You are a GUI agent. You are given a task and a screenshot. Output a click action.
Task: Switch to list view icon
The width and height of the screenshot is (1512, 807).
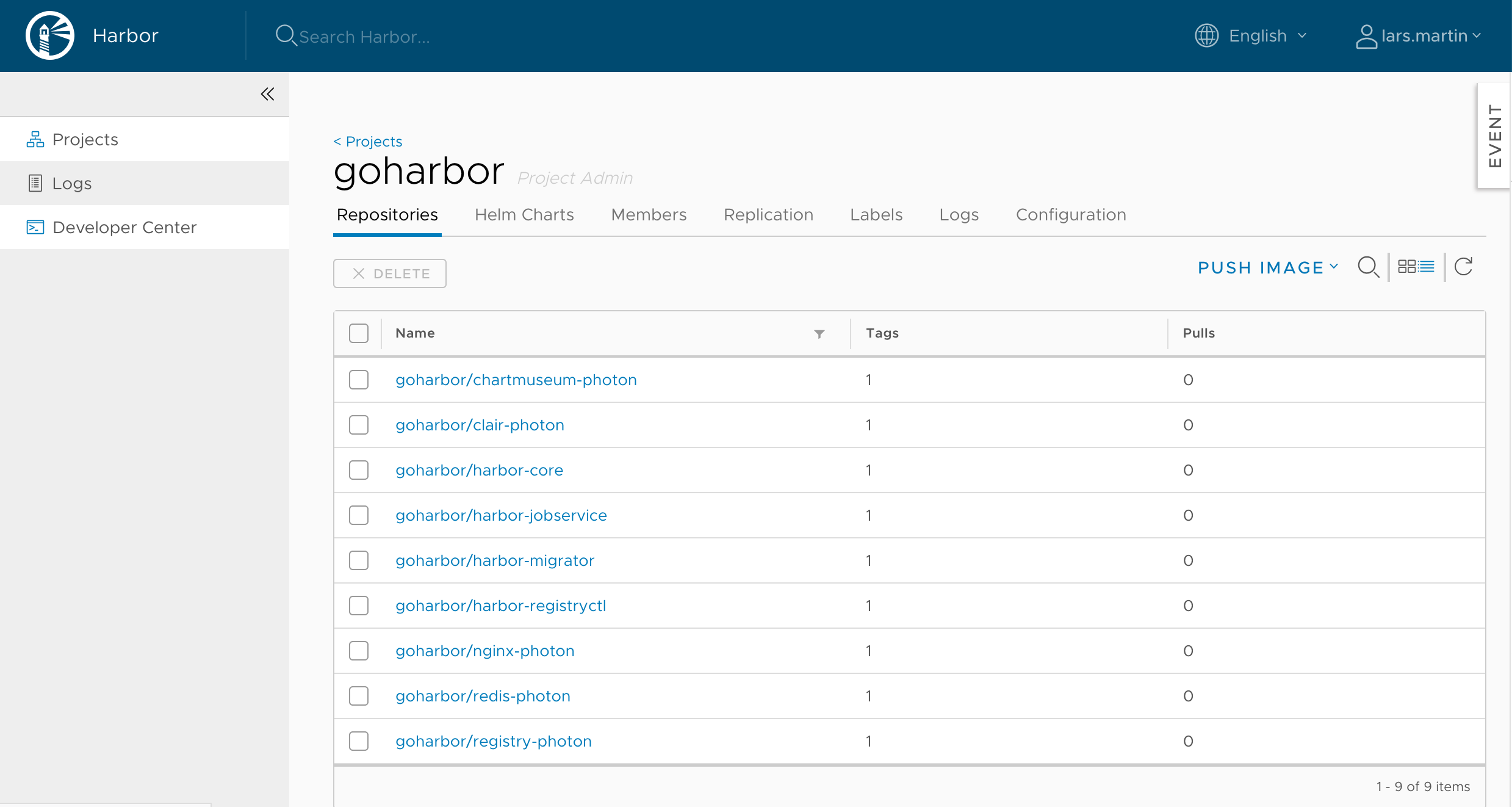pyautogui.click(x=1427, y=267)
